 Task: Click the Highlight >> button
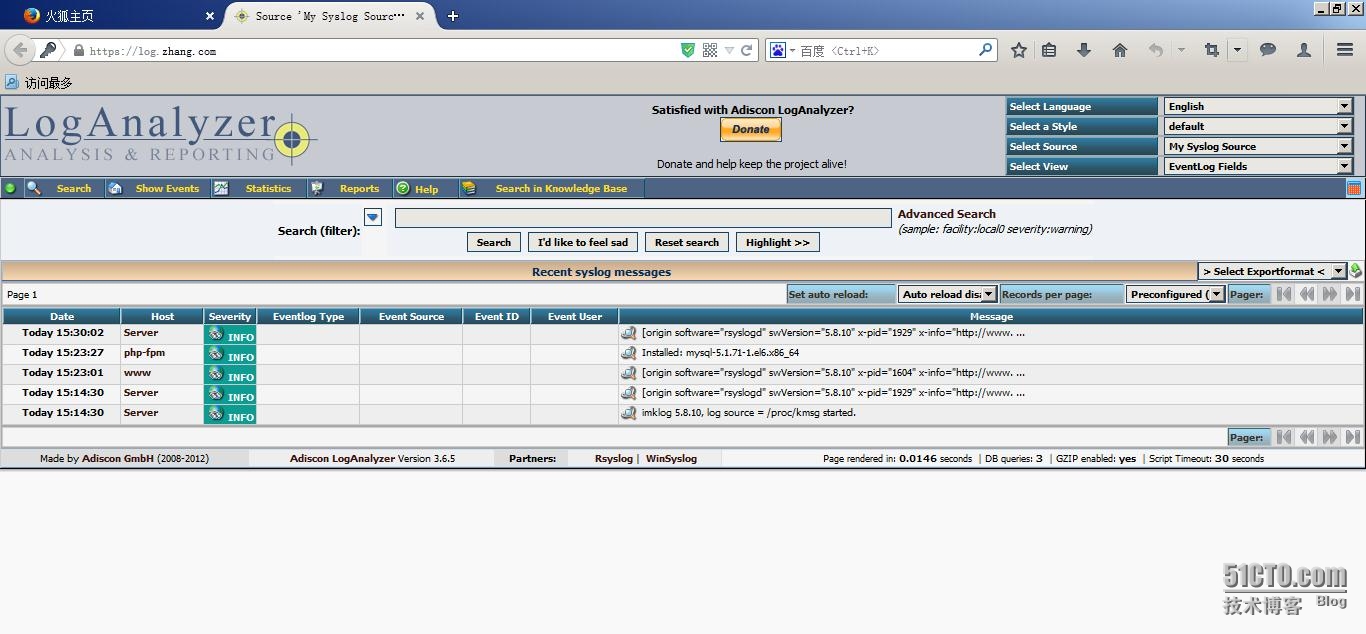778,242
